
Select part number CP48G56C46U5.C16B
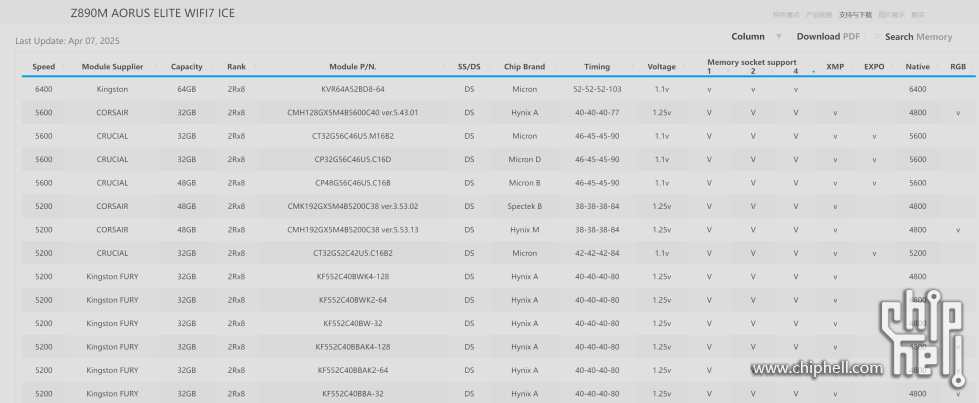click(x=353, y=183)
